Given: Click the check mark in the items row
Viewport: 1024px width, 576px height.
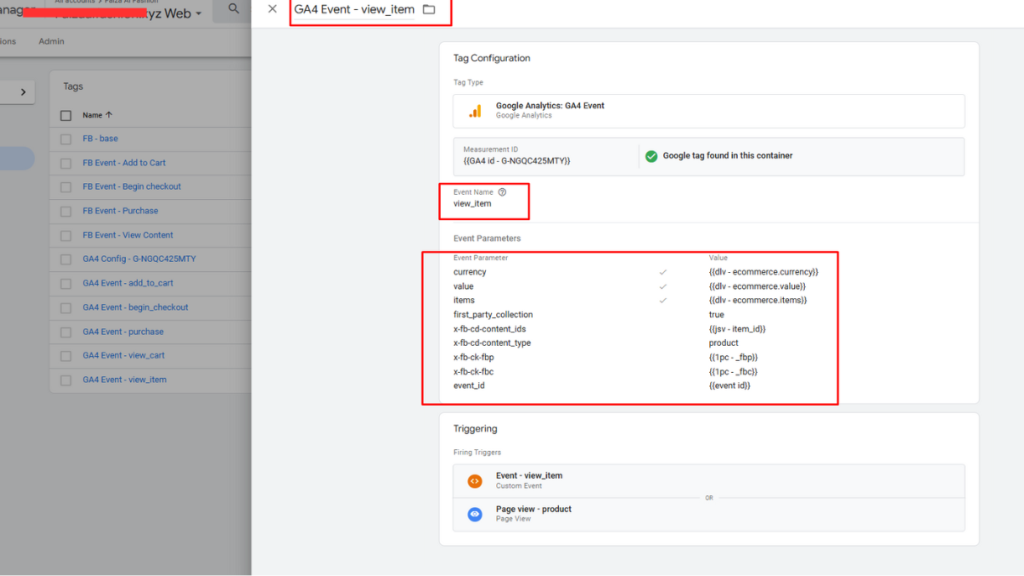Looking at the screenshot, I should click(x=663, y=300).
